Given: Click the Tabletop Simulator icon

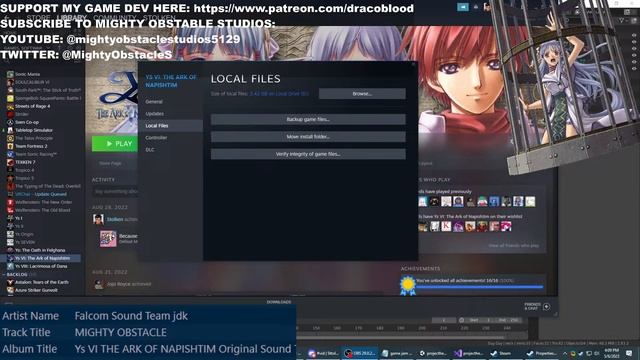Looking at the screenshot, I should [10, 130].
